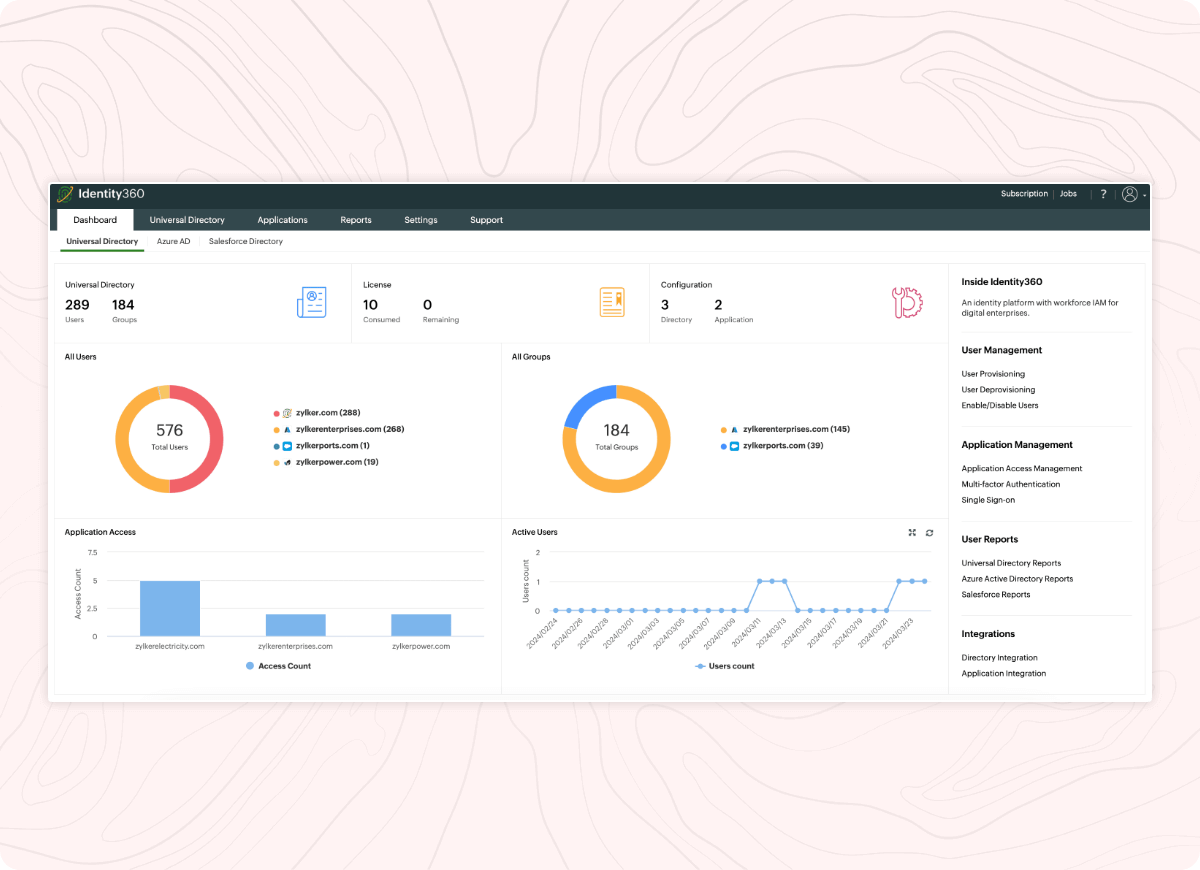Click the user profile icon top right
Viewport: 1200px width, 870px height.
[1130, 194]
